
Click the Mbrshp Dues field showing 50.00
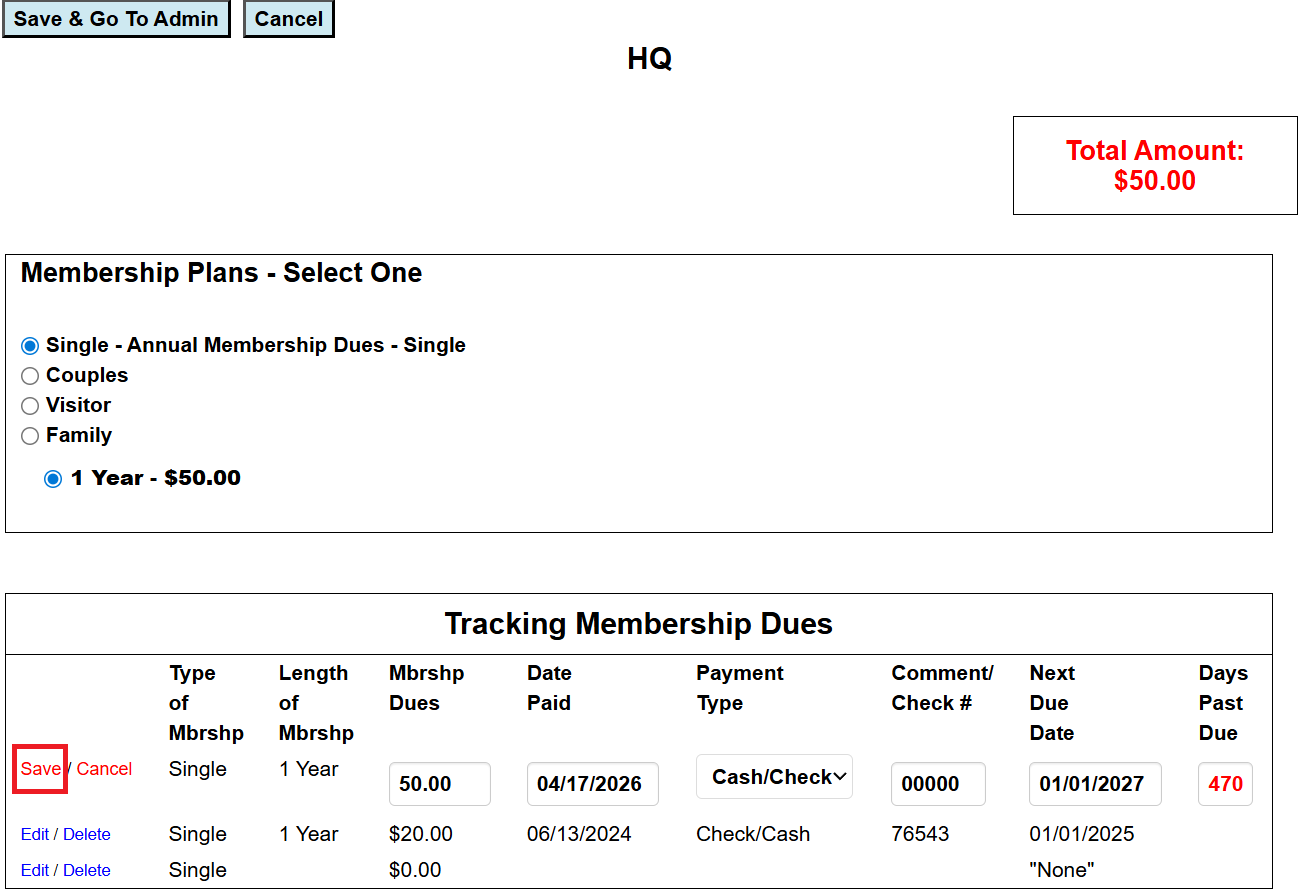(440, 784)
